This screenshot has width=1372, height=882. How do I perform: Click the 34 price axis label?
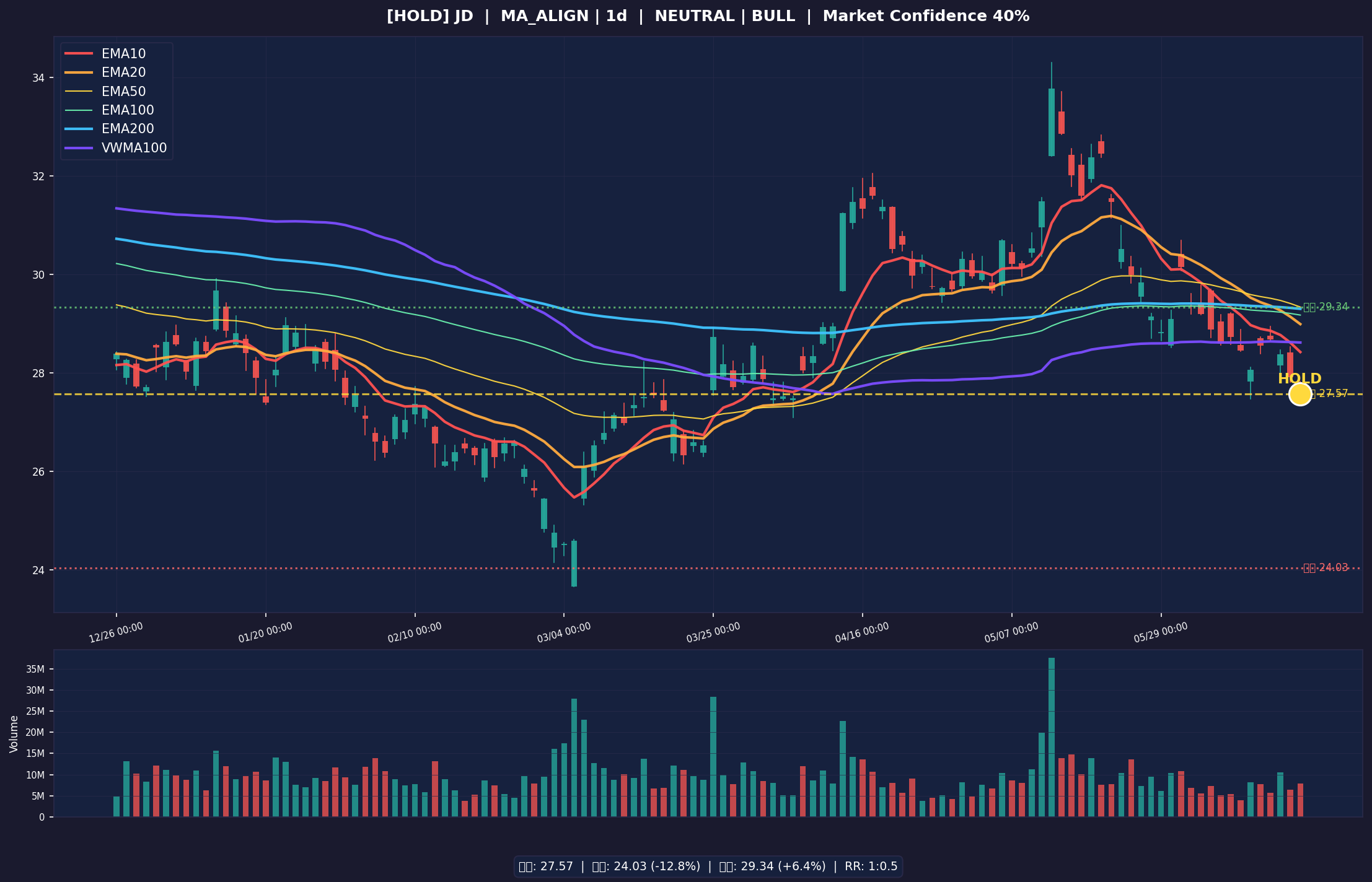38,78
